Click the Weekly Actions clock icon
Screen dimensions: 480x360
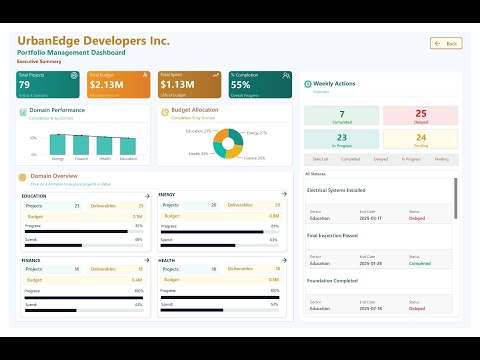click(x=308, y=84)
